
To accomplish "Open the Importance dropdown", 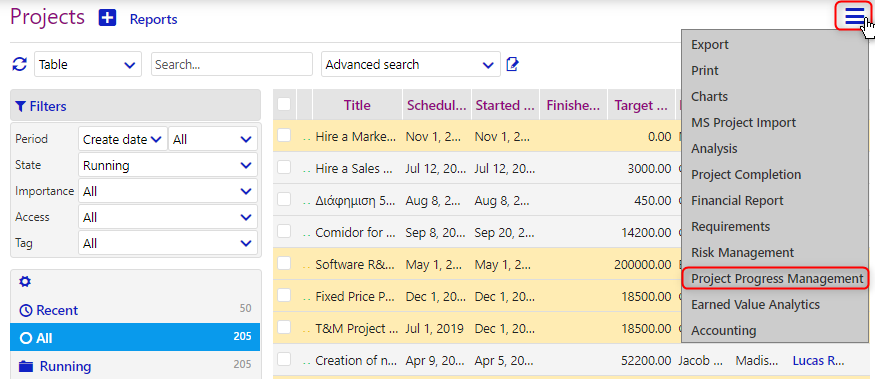I will [x=168, y=191].
